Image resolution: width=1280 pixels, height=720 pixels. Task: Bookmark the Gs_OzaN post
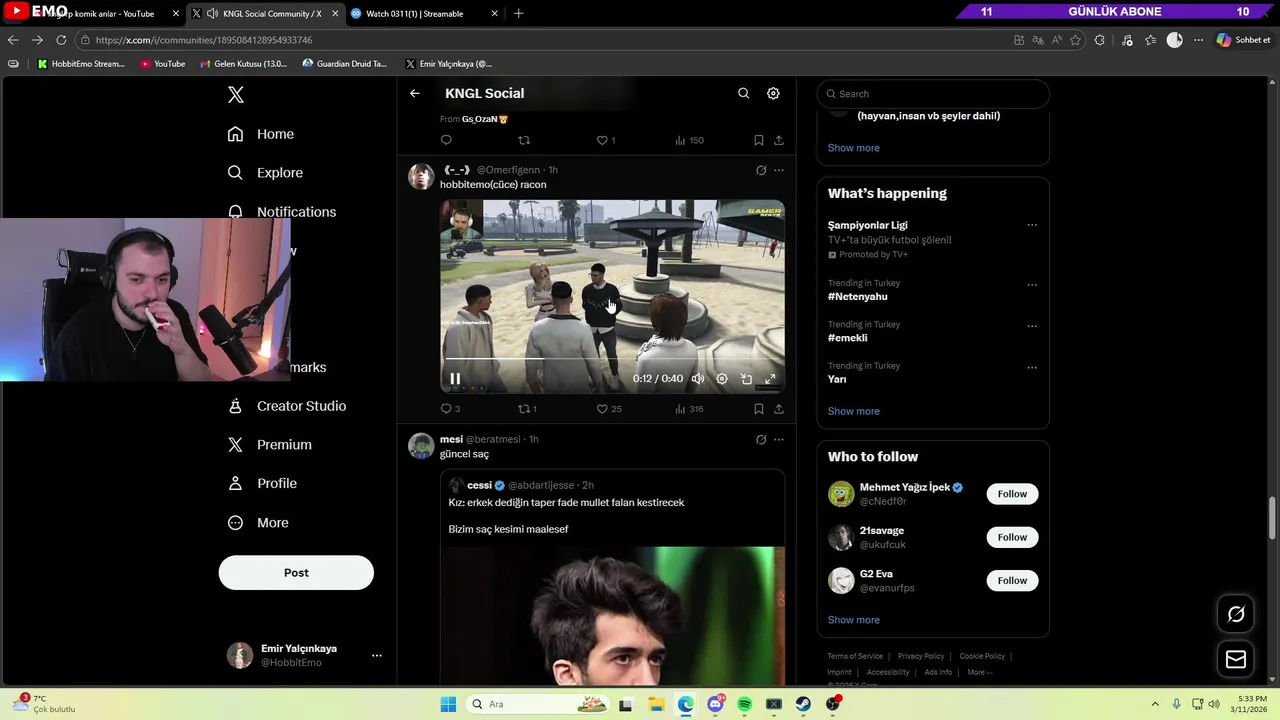click(759, 140)
